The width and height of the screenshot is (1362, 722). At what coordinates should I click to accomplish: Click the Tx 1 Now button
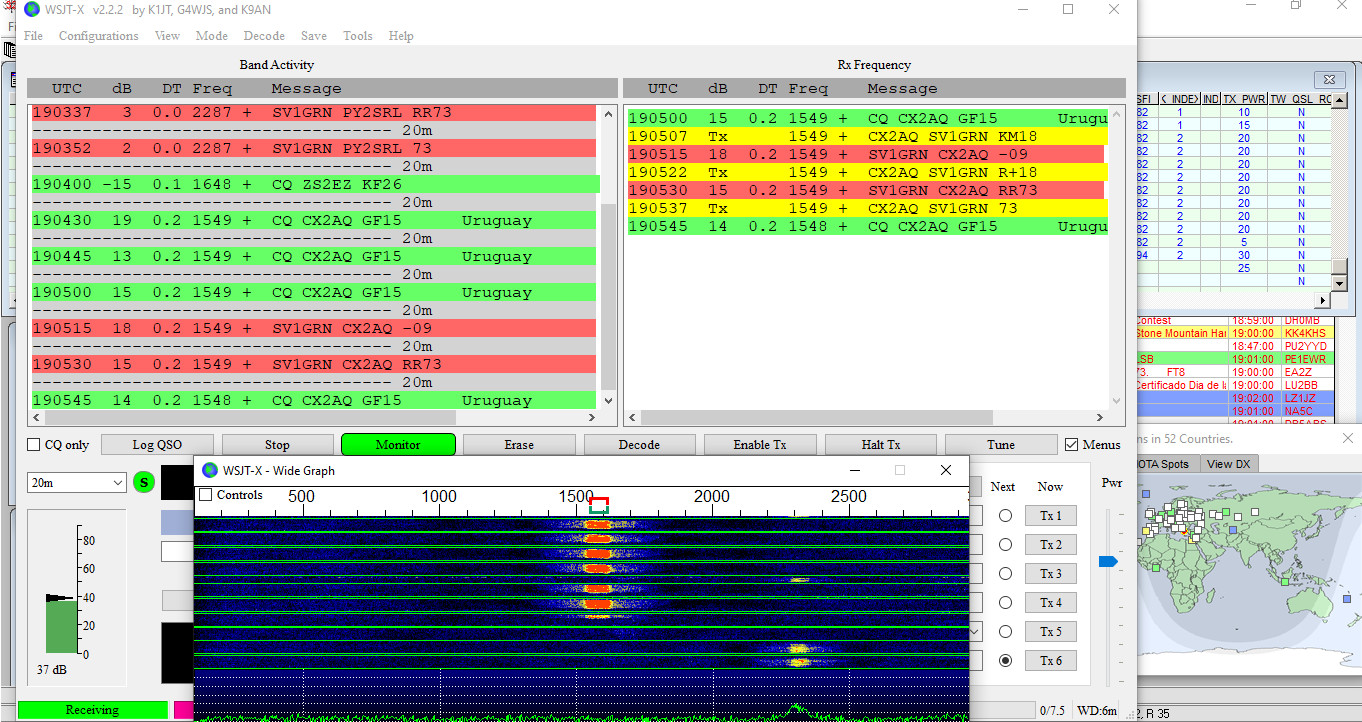point(1050,516)
